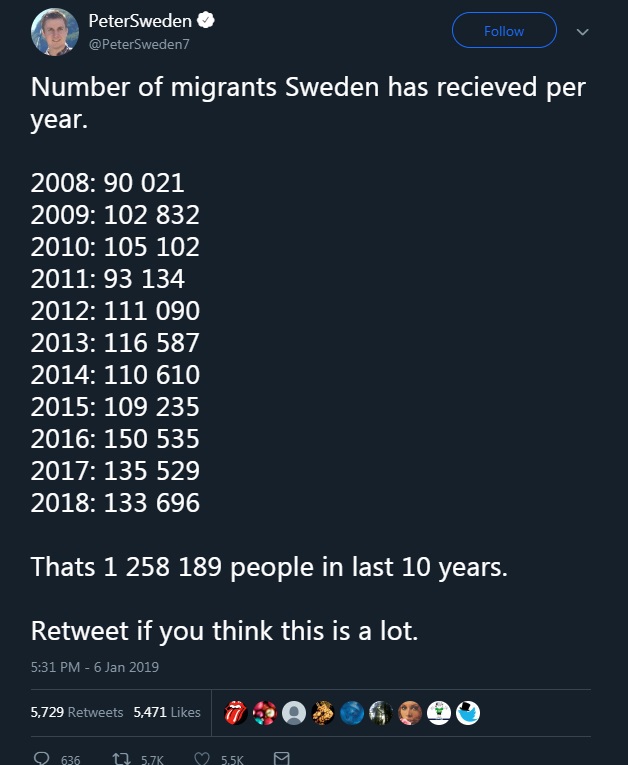Click the Rolling Stones tongue avatar
Image resolution: width=628 pixels, height=765 pixels.
[237, 713]
